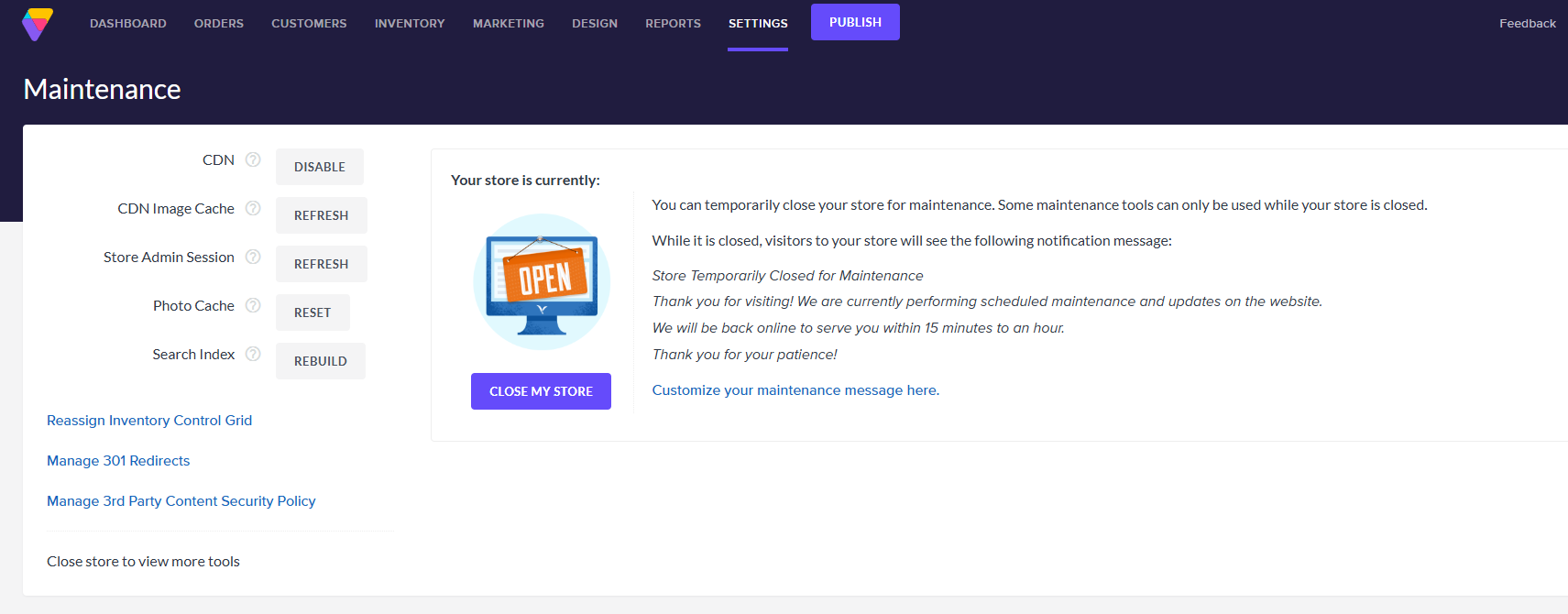Click the Volusion logo icon
Viewport: 1568px width, 614px height.
point(38,24)
